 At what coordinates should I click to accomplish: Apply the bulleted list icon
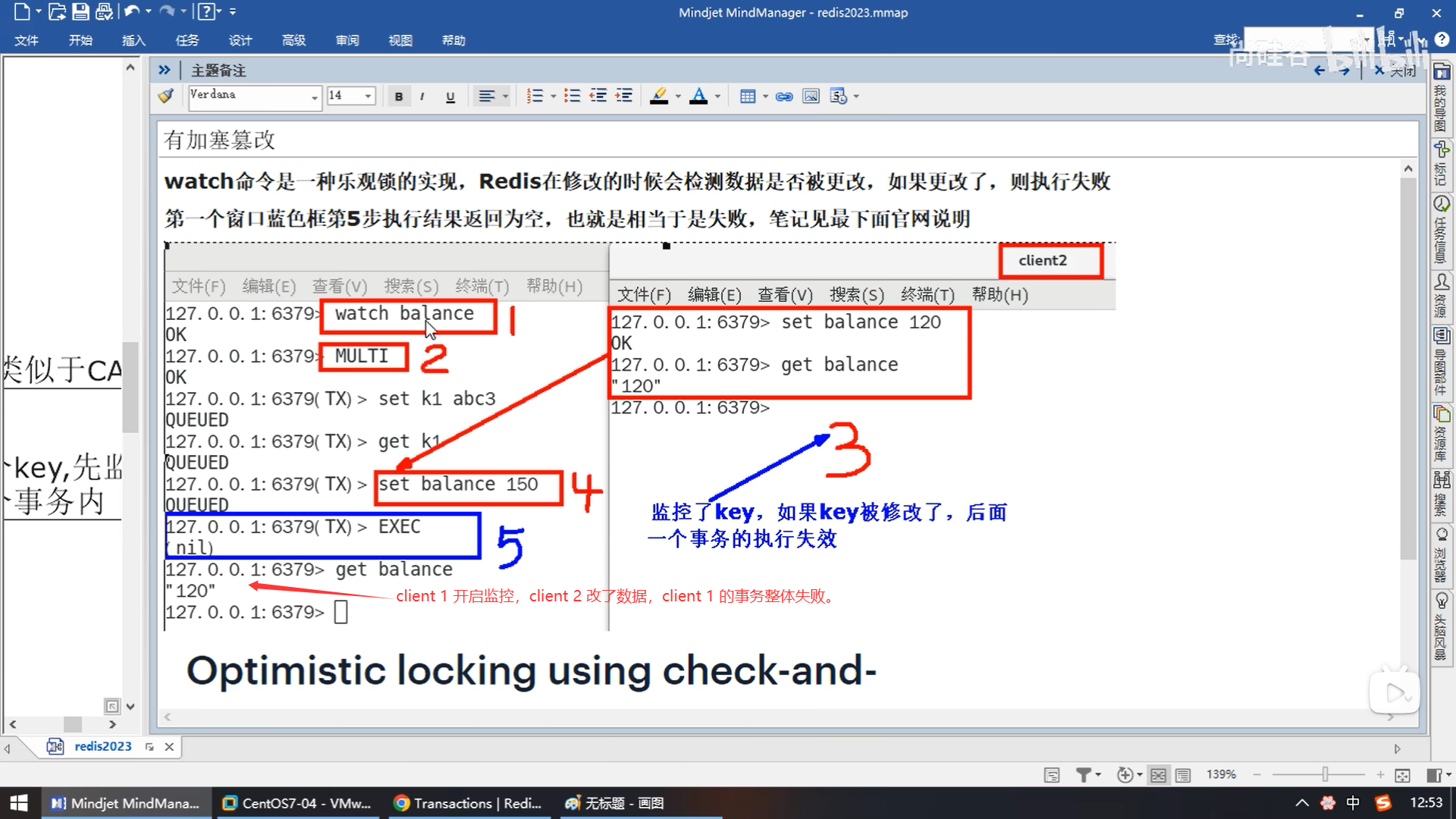[573, 96]
